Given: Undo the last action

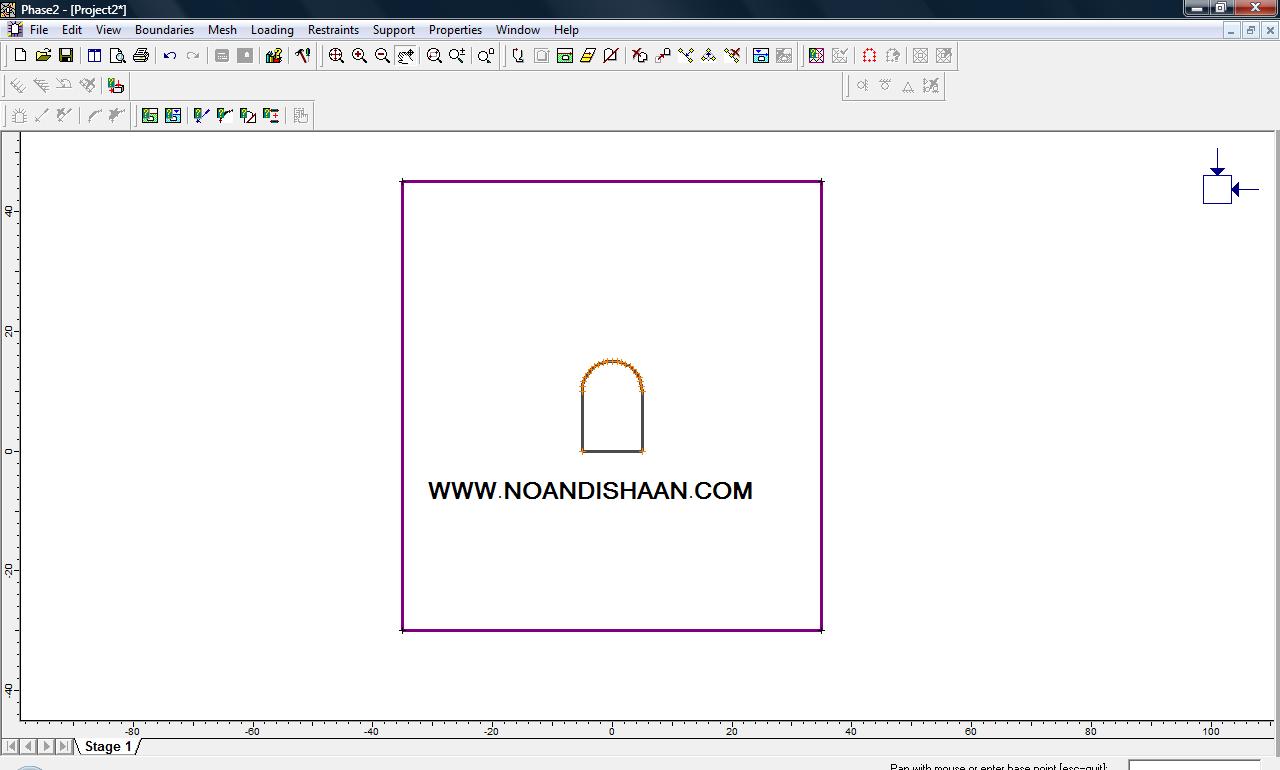Looking at the screenshot, I should pos(170,56).
